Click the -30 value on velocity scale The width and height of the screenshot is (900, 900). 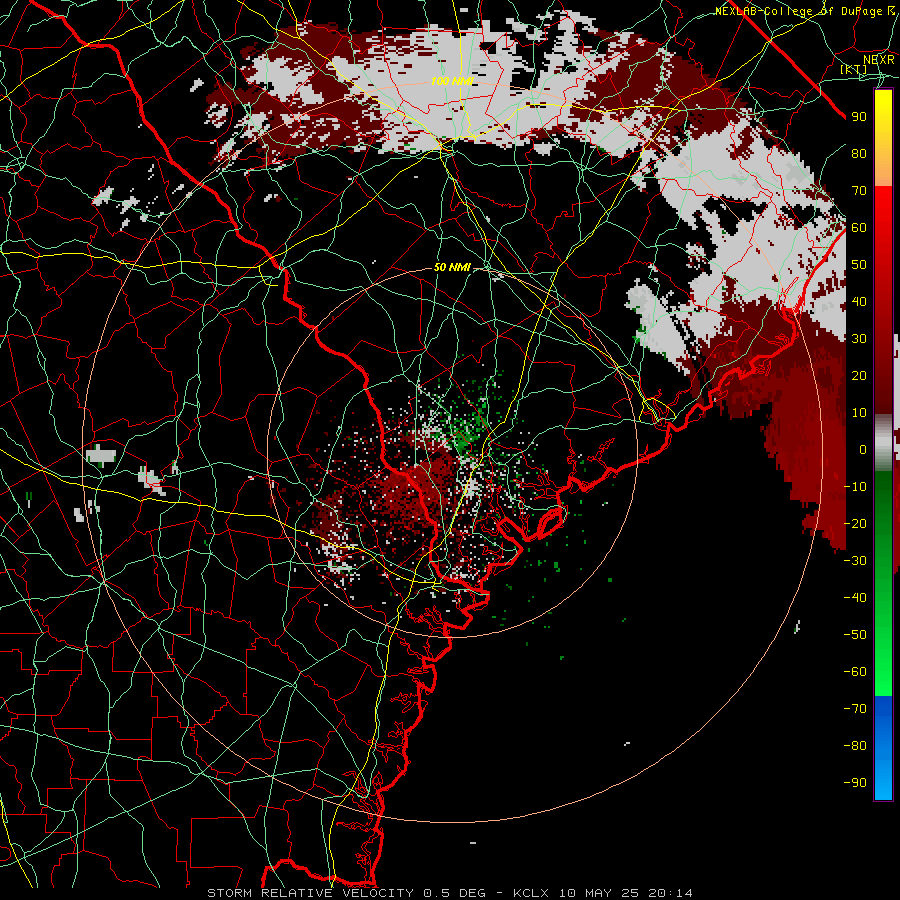point(855,561)
